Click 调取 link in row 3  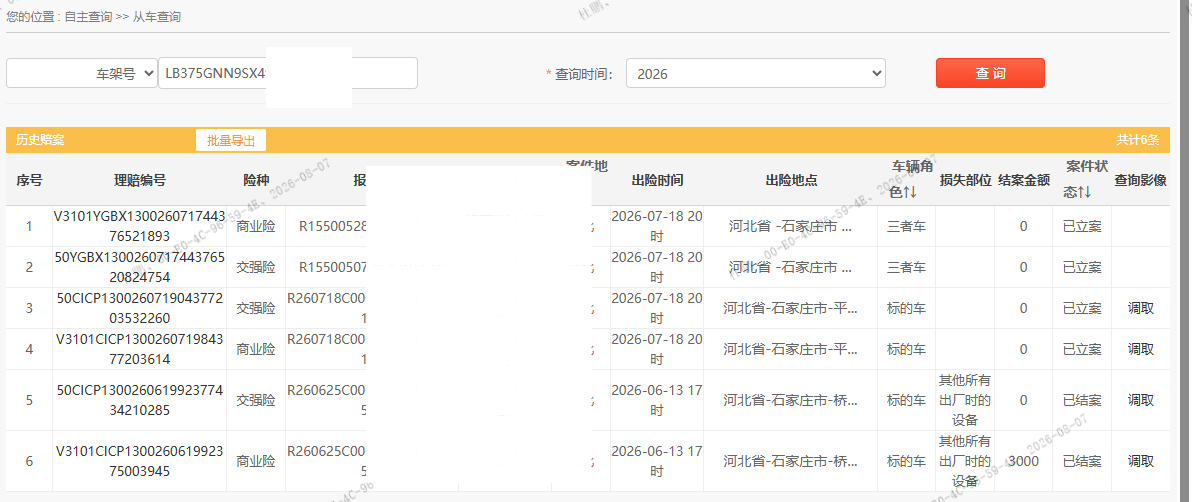(x=1140, y=308)
